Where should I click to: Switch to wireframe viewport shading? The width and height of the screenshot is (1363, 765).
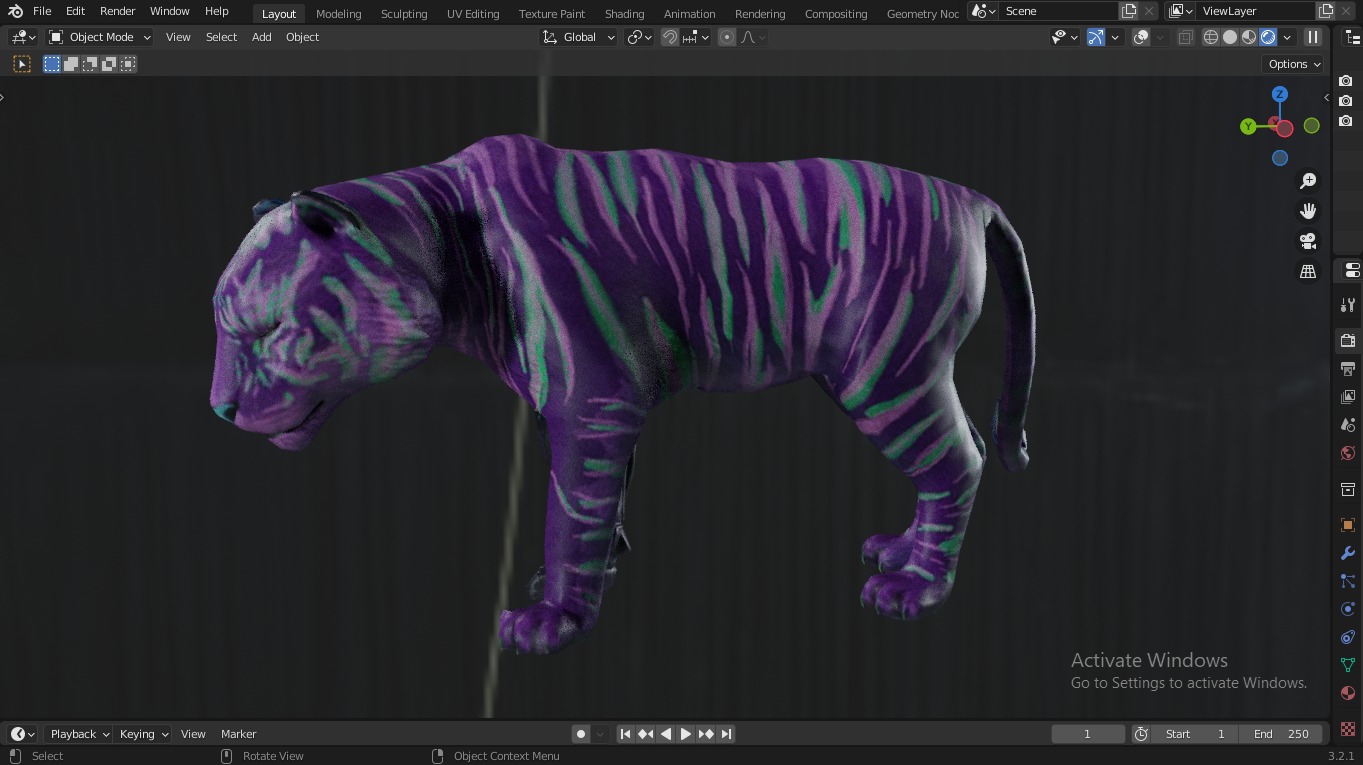pyautogui.click(x=1211, y=37)
